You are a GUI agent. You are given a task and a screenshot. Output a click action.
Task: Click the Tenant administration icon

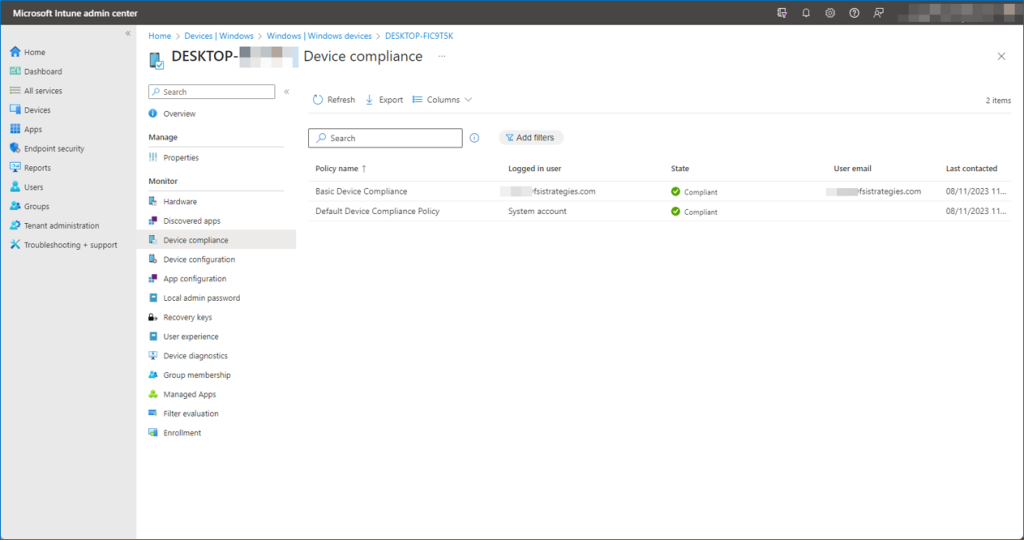[x=15, y=225]
